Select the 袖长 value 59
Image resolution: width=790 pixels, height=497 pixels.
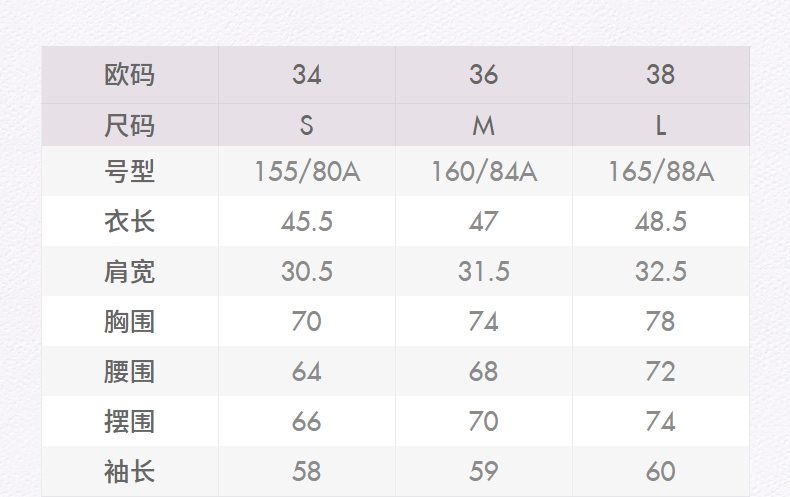[x=484, y=471]
